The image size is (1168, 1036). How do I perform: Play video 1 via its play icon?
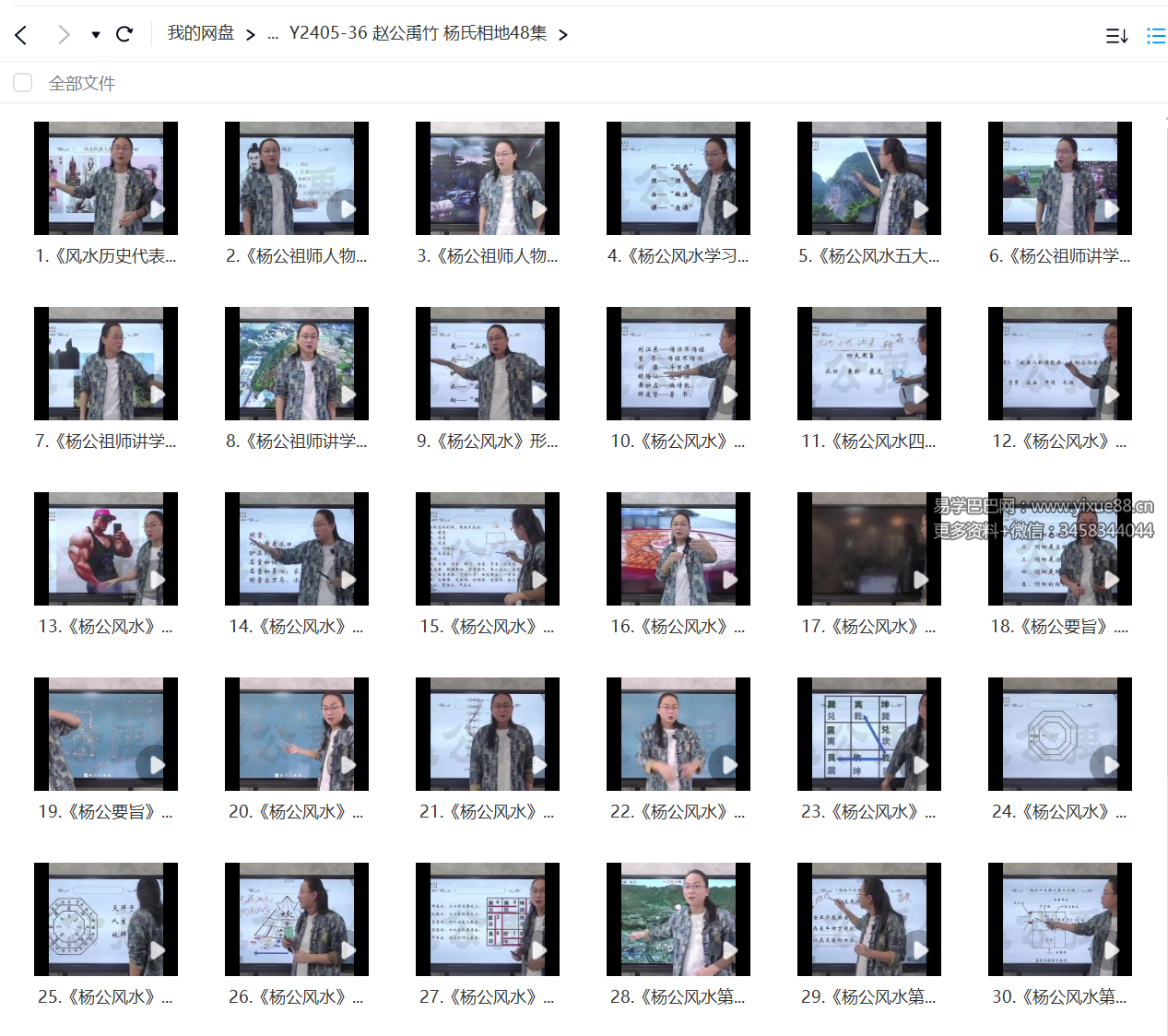pos(158,209)
